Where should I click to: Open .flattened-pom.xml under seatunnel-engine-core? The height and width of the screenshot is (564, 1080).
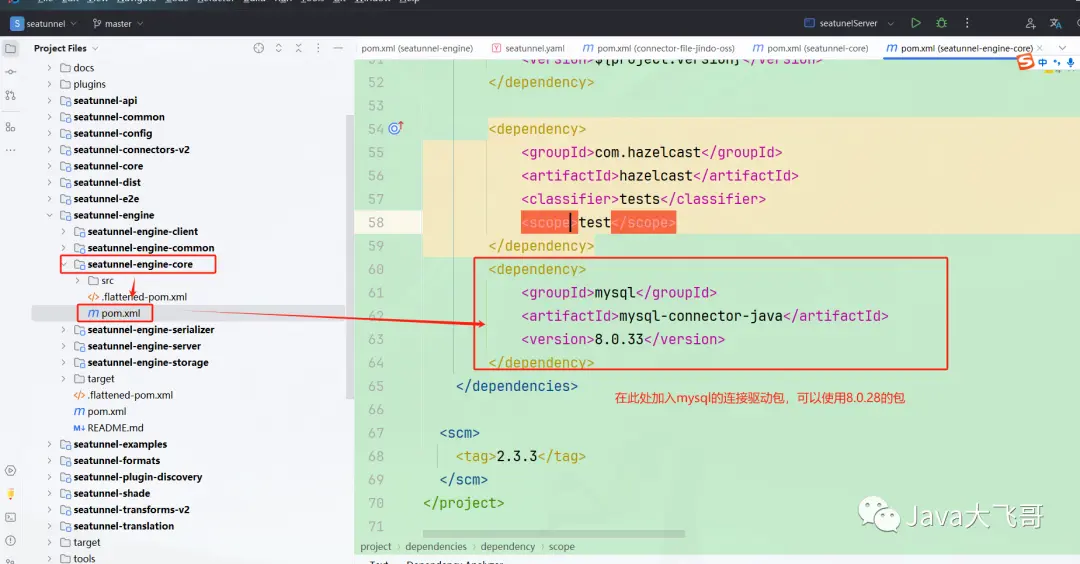click(144, 297)
